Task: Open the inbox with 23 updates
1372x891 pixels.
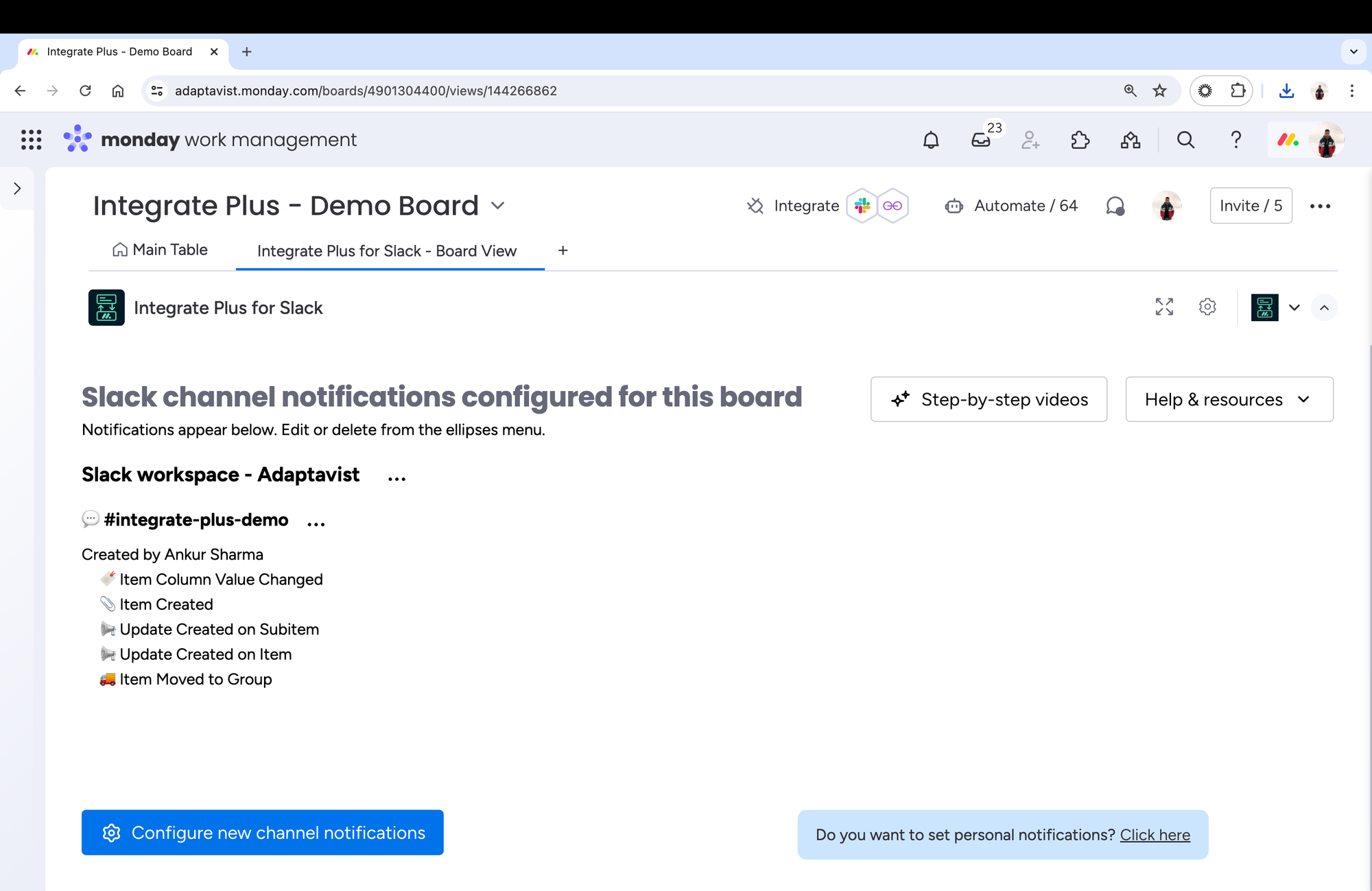Action: coord(982,140)
